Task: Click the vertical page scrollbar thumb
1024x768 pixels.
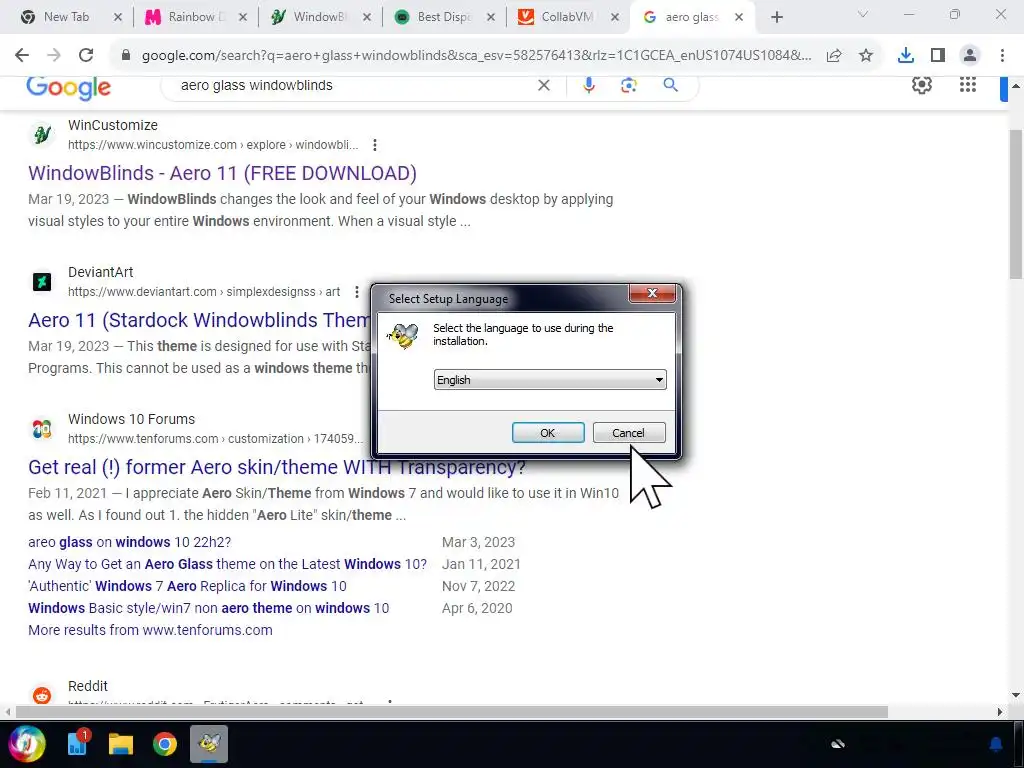Action: (1016, 204)
